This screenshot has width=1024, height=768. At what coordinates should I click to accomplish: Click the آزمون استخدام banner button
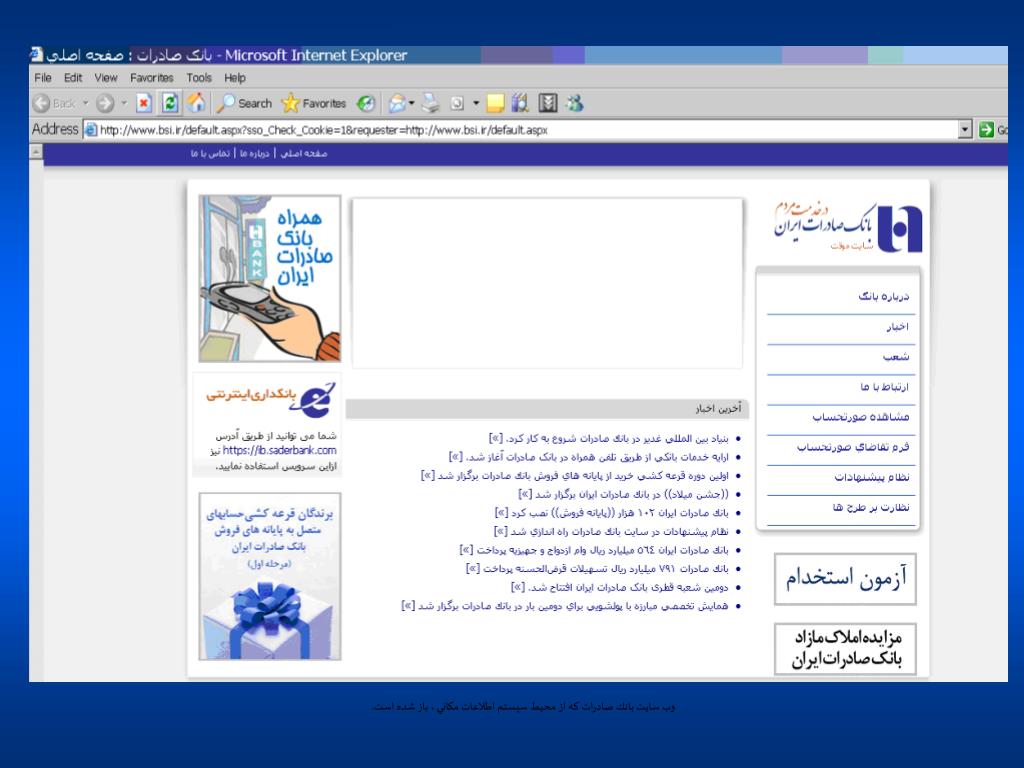tap(846, 579)
